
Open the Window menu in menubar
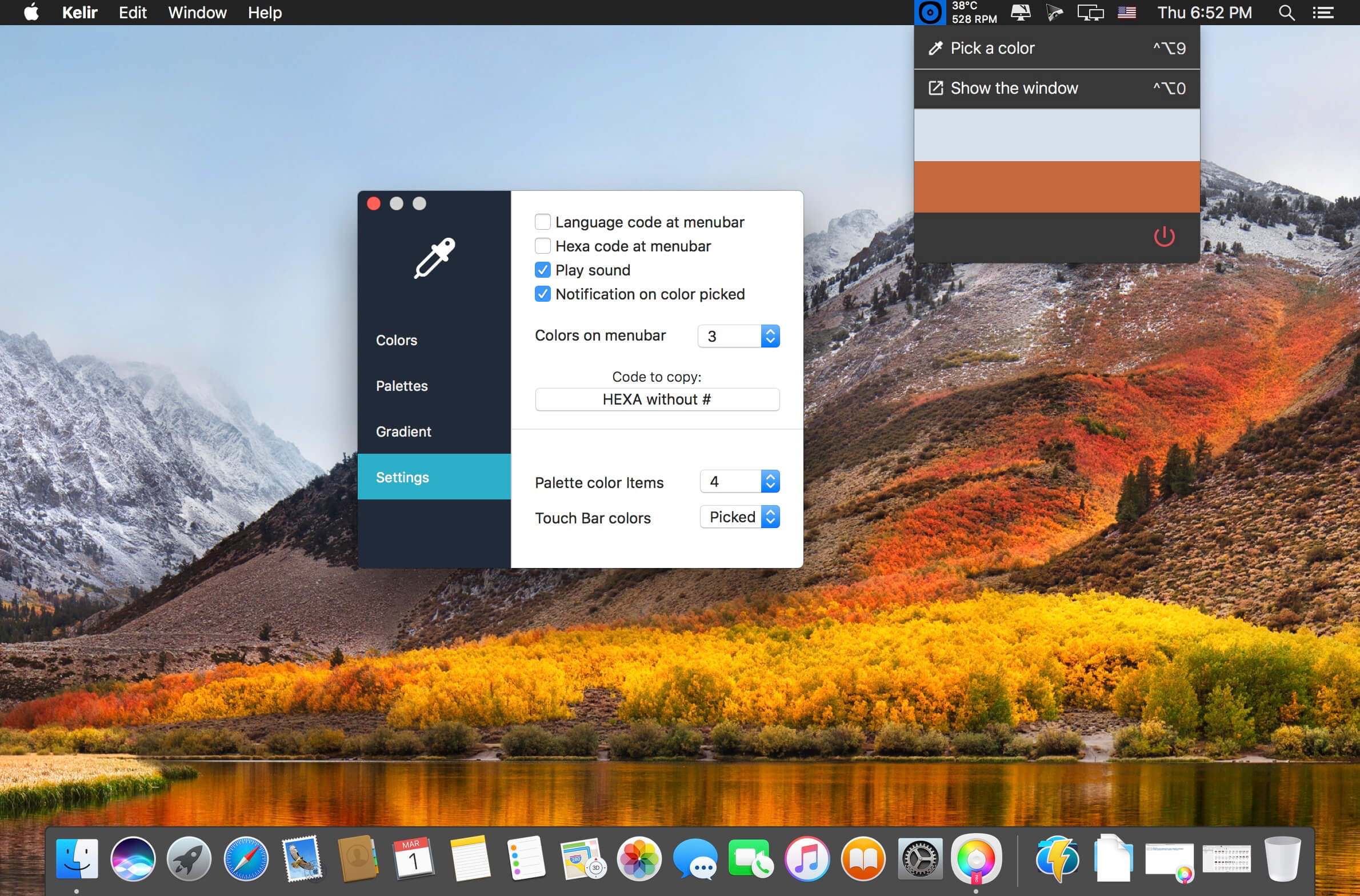tap(197, 13)
